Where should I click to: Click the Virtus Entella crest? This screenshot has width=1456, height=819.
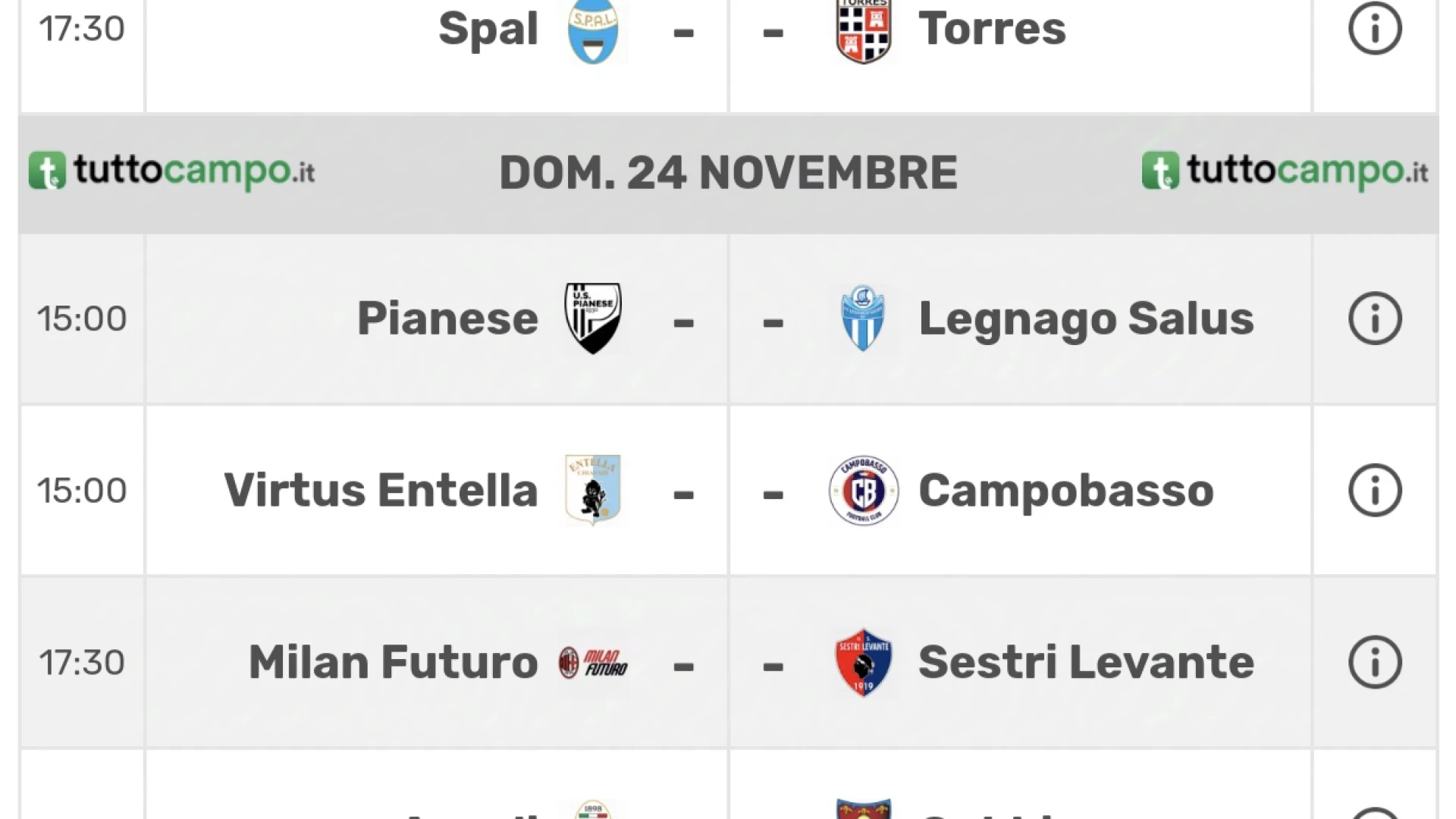593,490
